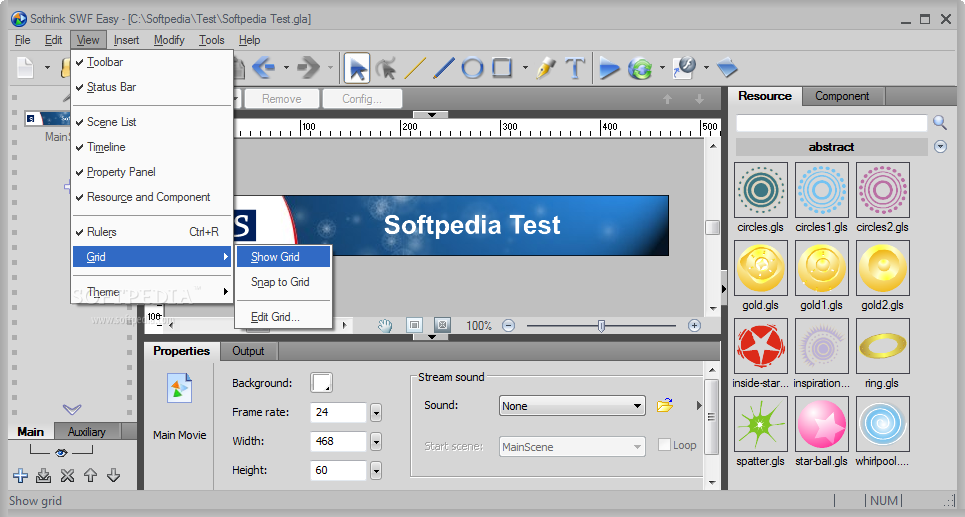965x517 pixels.
Task: Select the hand pan tool below canvas
Action: pyautogui.click(x=385, y=326)
